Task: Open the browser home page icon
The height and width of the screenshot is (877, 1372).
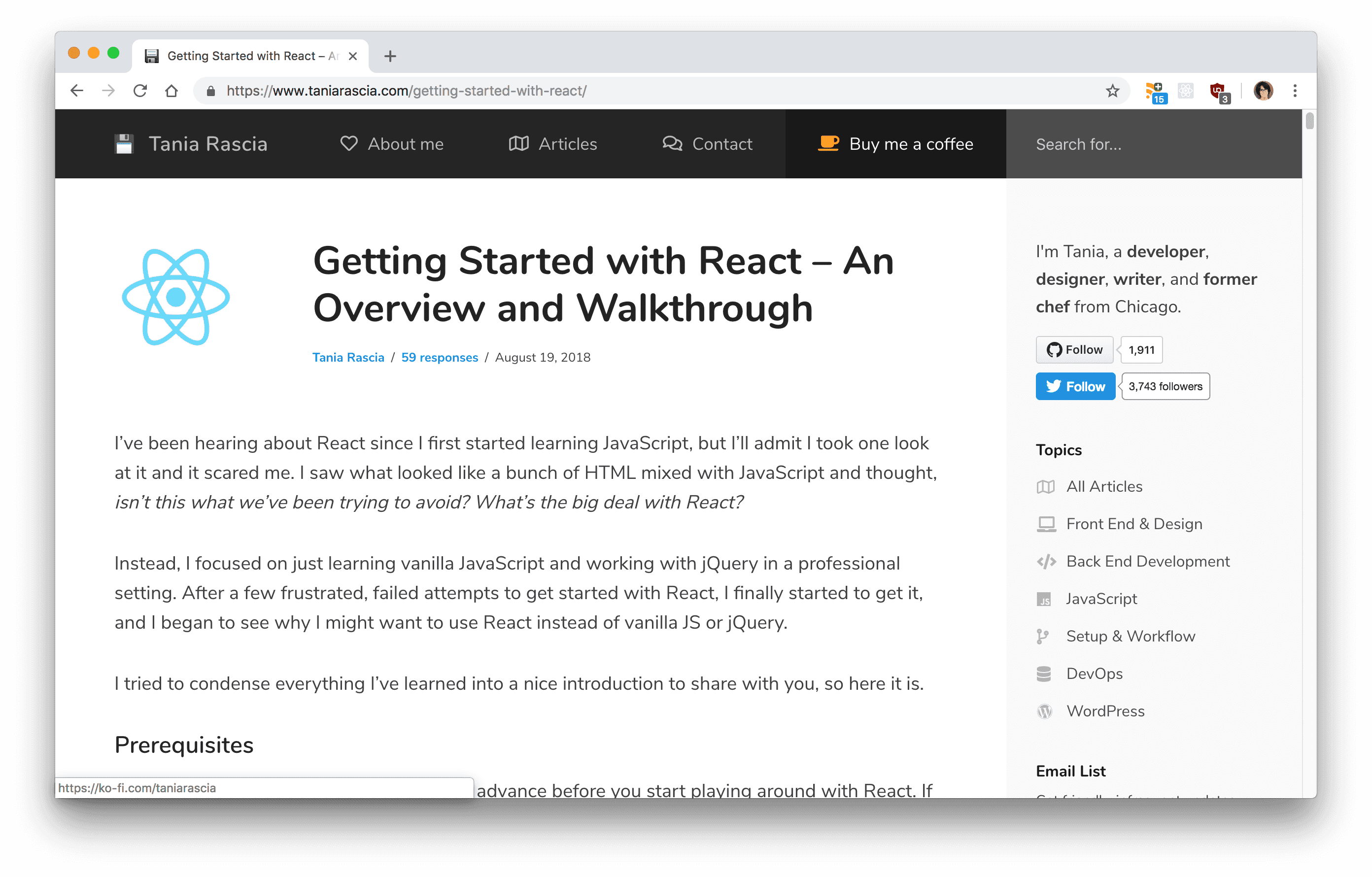Action: point(171,91)
